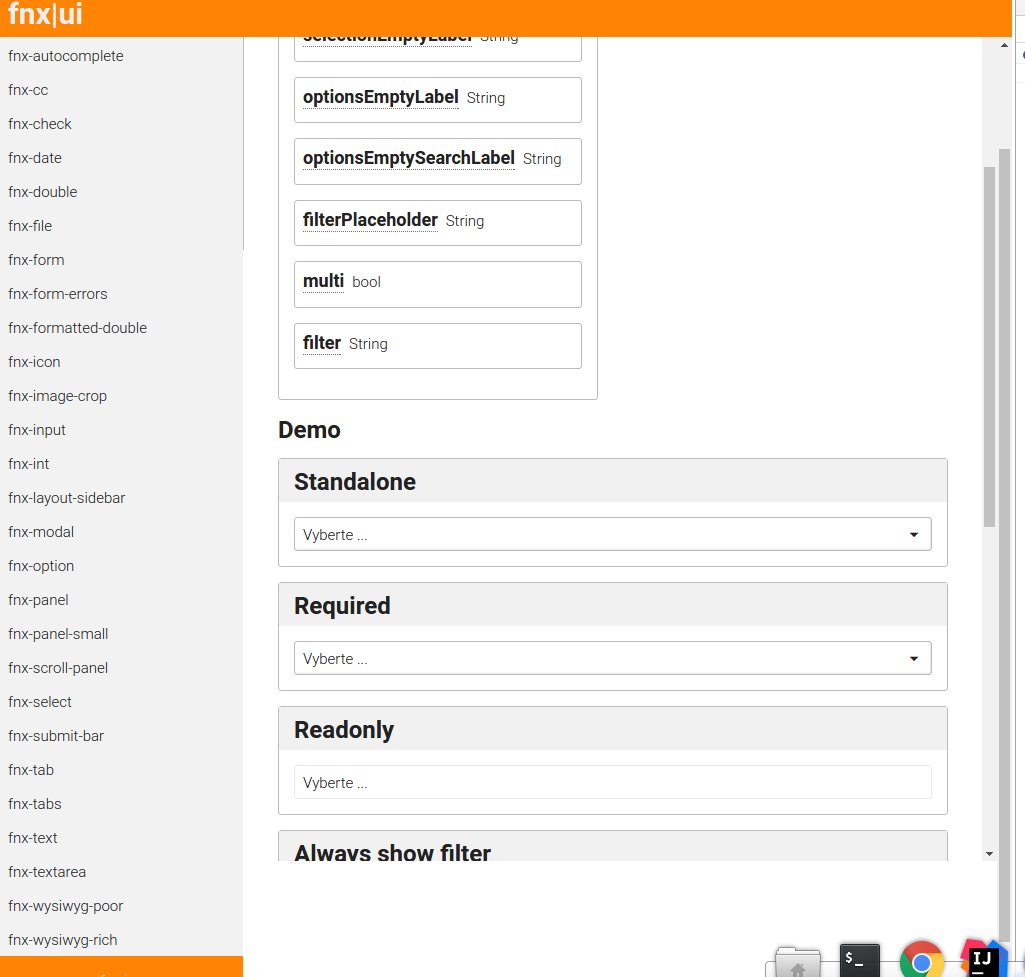Navigate to fnx-layout-sidebar
This screenshot has height=977, width=1025.
(x=67, y=497)
